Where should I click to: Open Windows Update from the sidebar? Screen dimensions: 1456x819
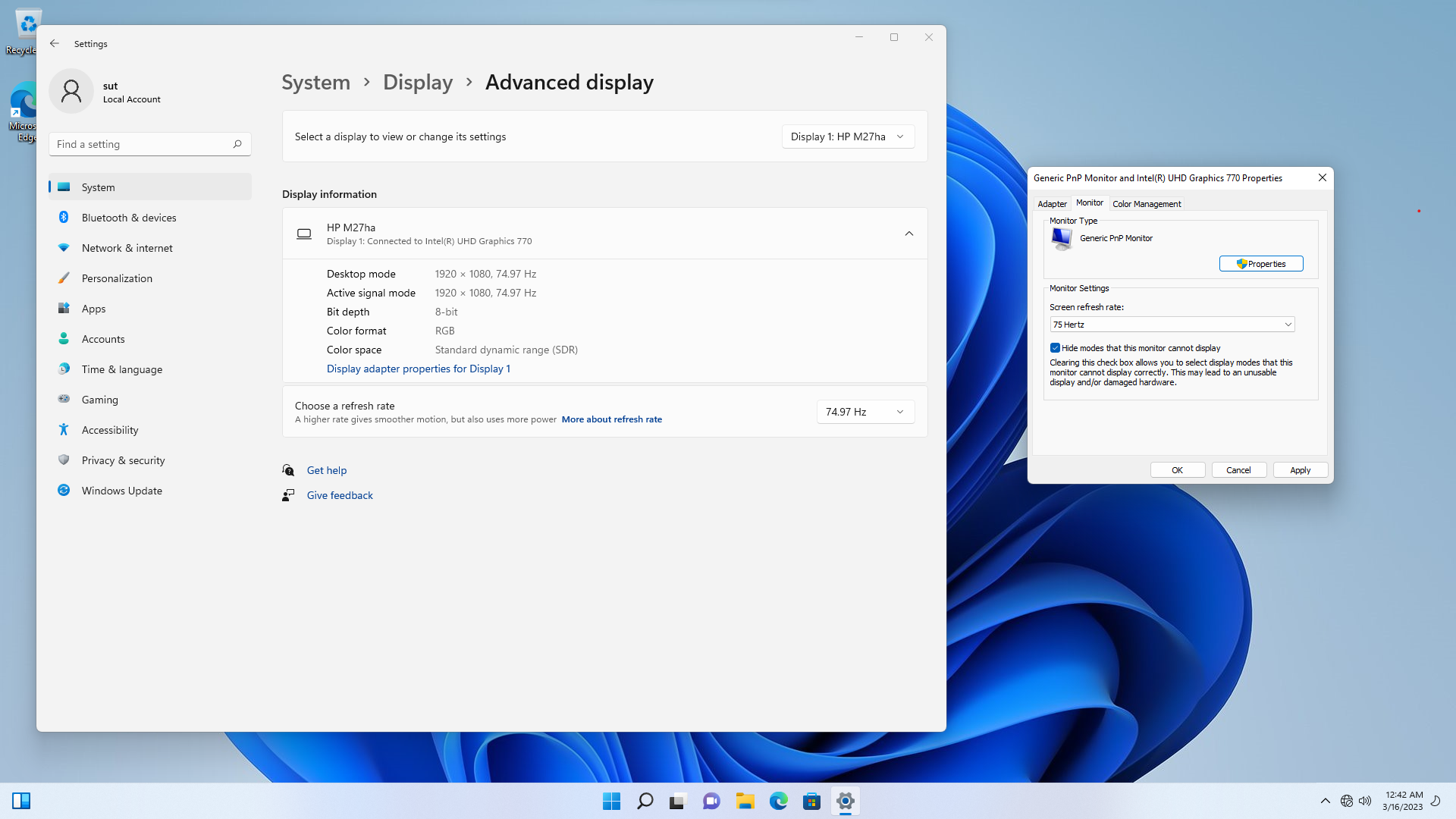point(121,490)
